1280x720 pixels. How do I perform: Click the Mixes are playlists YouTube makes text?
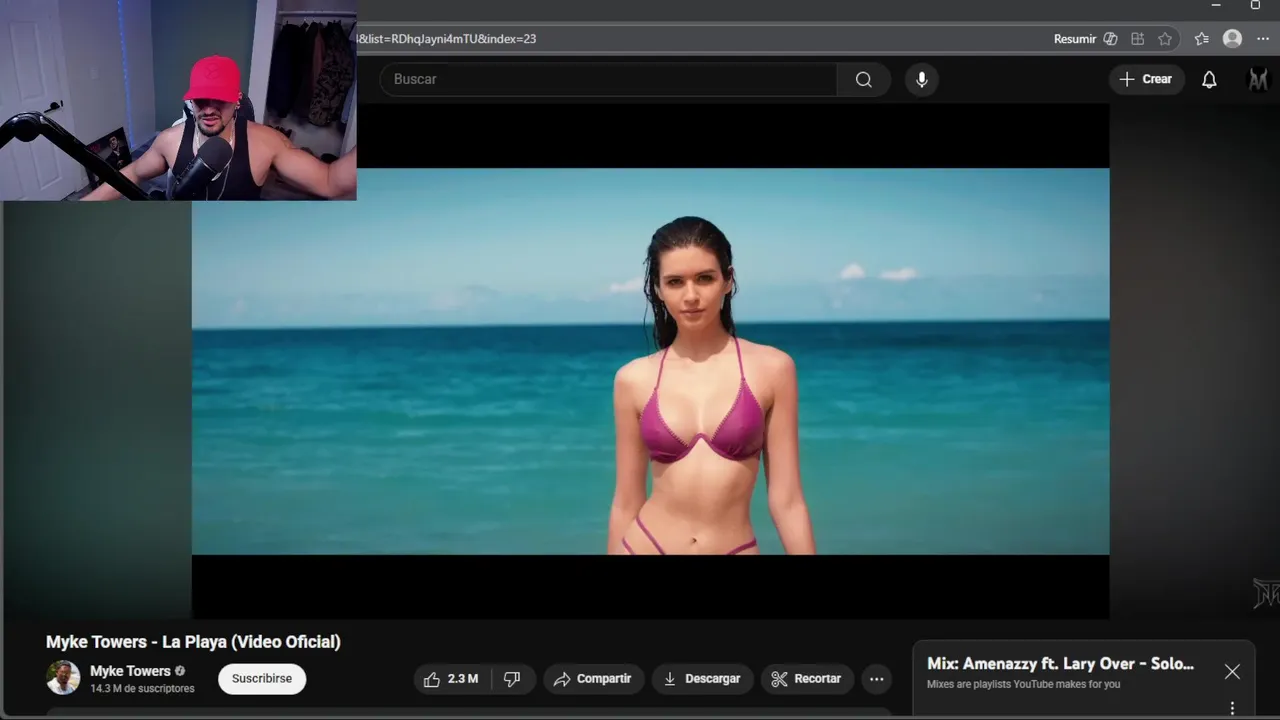coord(1023,685)
